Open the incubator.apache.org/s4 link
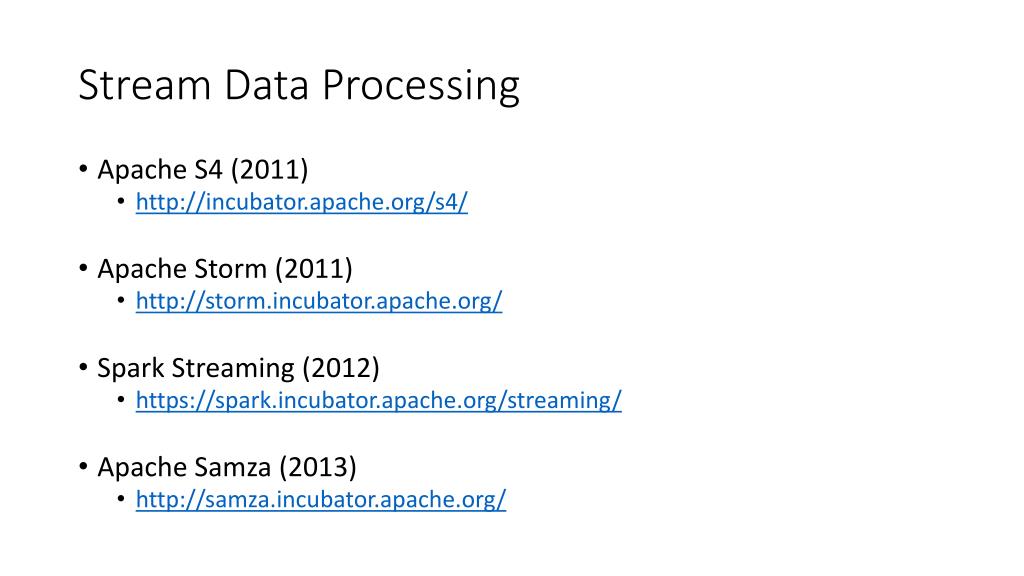Screen dimensions: 1024x576 click(x=301, y=202)
